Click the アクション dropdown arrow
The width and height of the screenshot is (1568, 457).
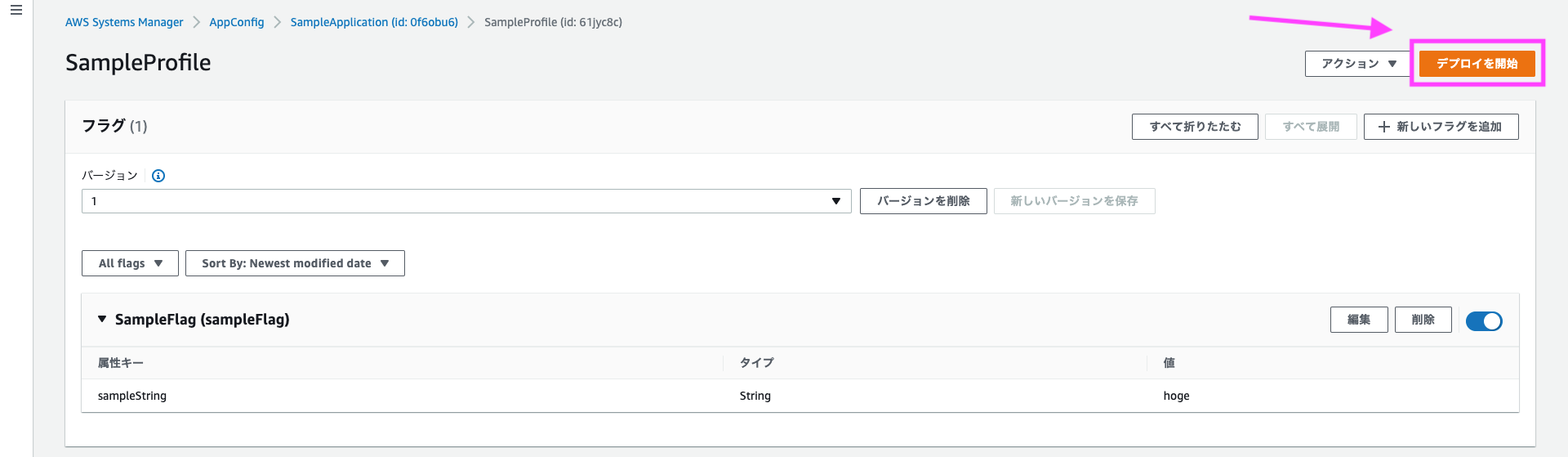tap(1392, 64)
